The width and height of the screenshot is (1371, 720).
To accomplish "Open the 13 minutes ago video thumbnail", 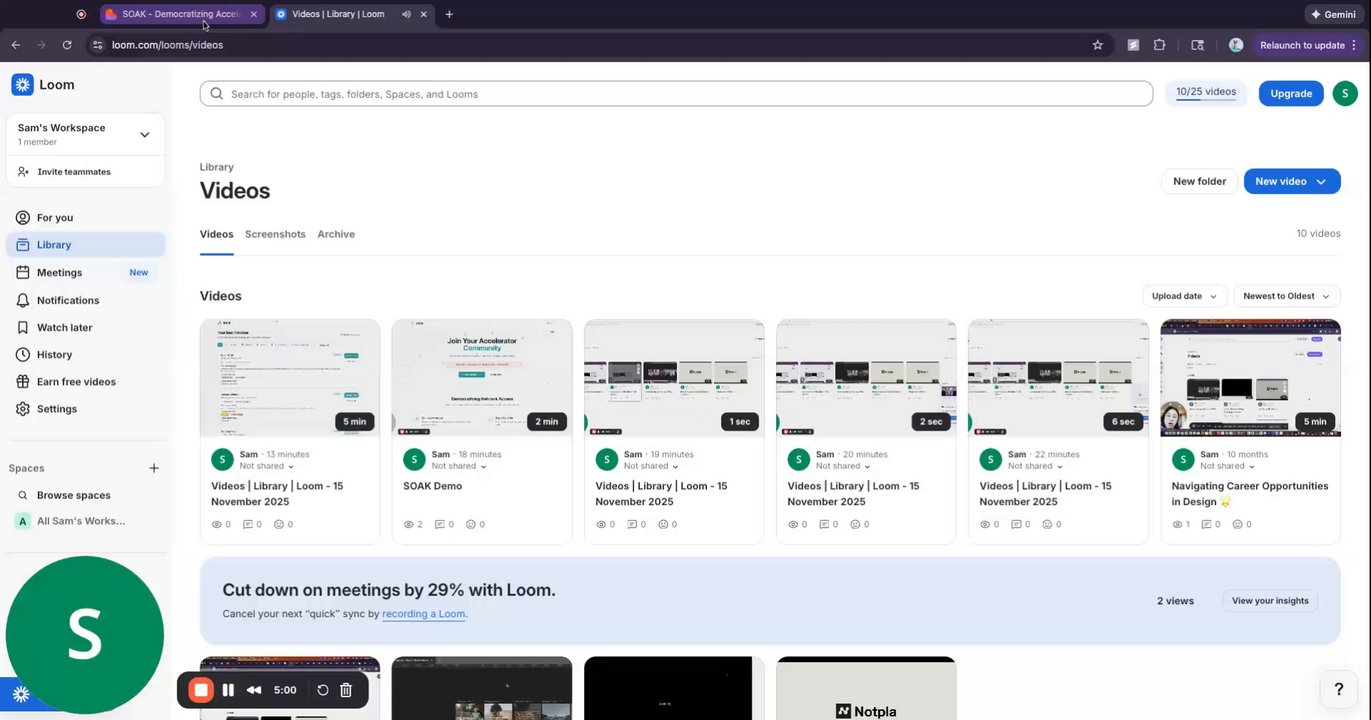I will [290, 378].
